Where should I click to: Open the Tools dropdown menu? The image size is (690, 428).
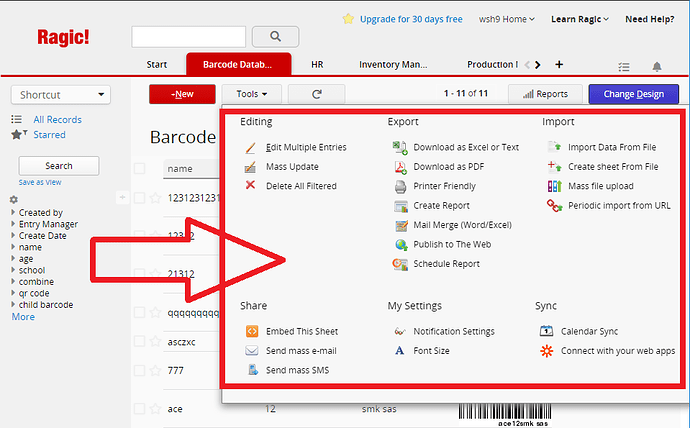251,94
